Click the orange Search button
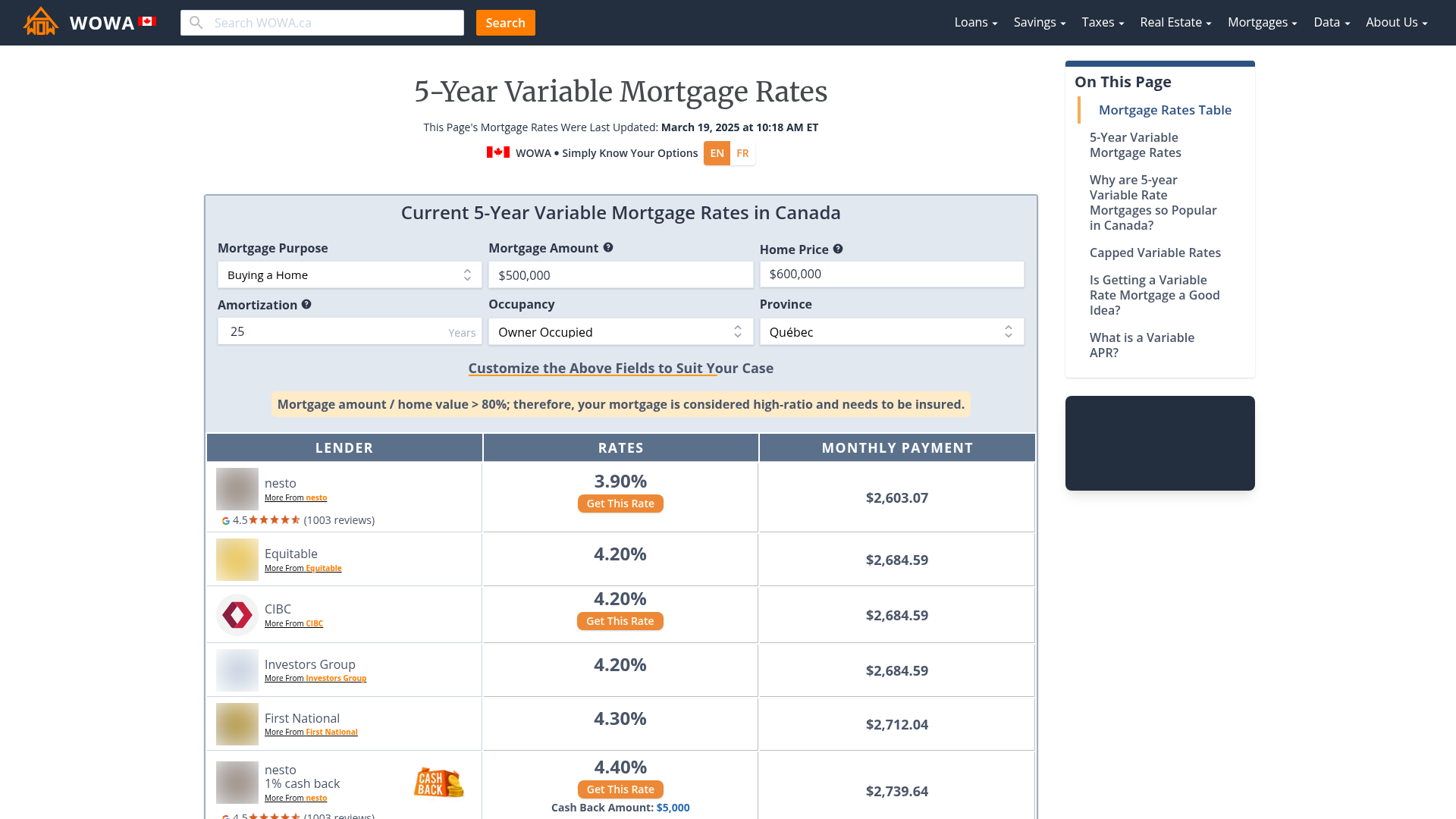The image size is (1456, 819). (x=506, y=23)
